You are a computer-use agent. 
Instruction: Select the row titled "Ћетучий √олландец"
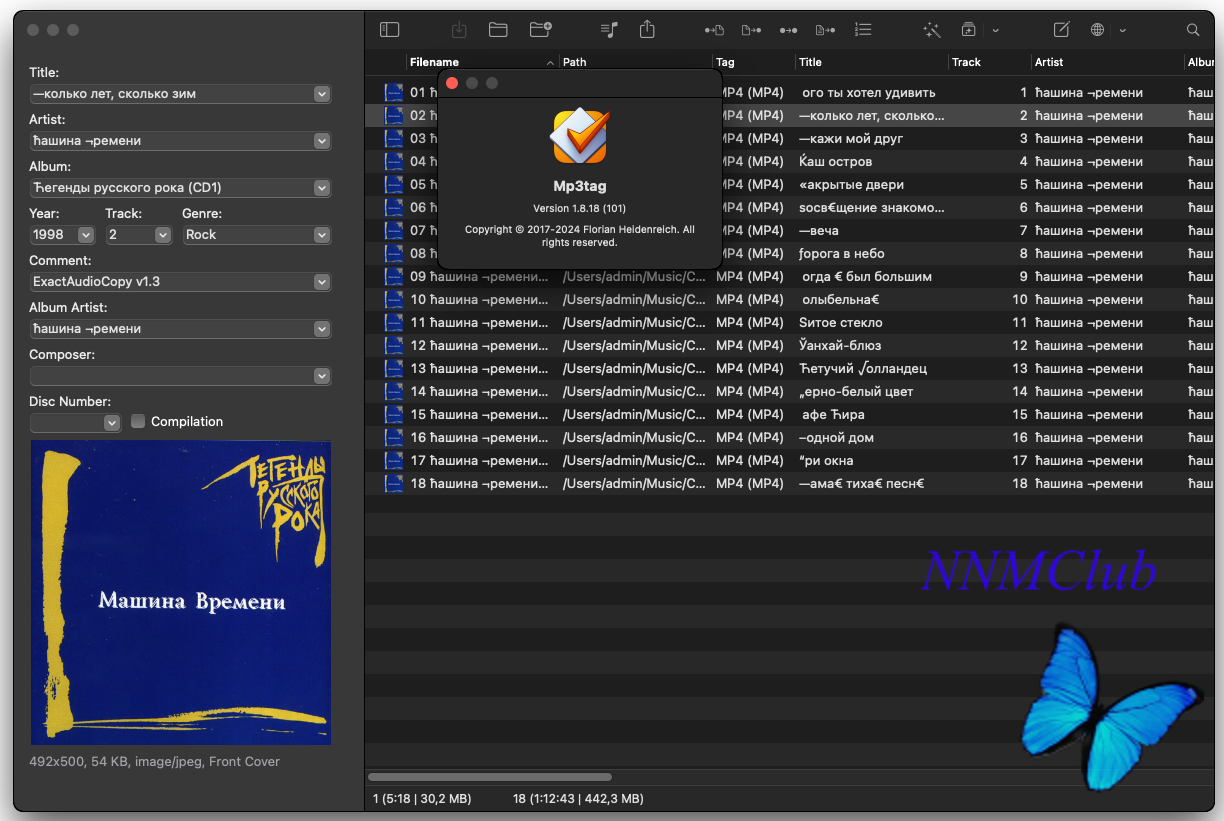coord(790,368)
